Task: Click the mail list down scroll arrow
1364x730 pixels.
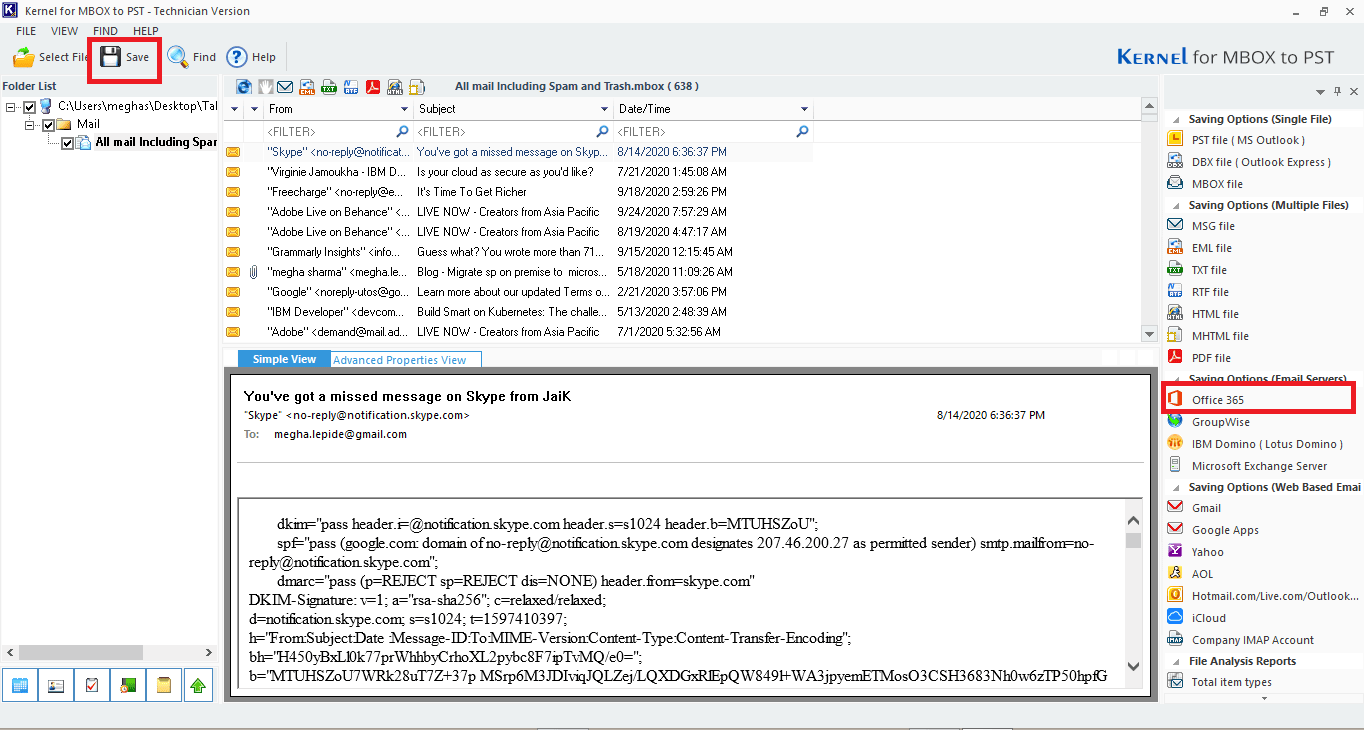Action: point(1149,332)
